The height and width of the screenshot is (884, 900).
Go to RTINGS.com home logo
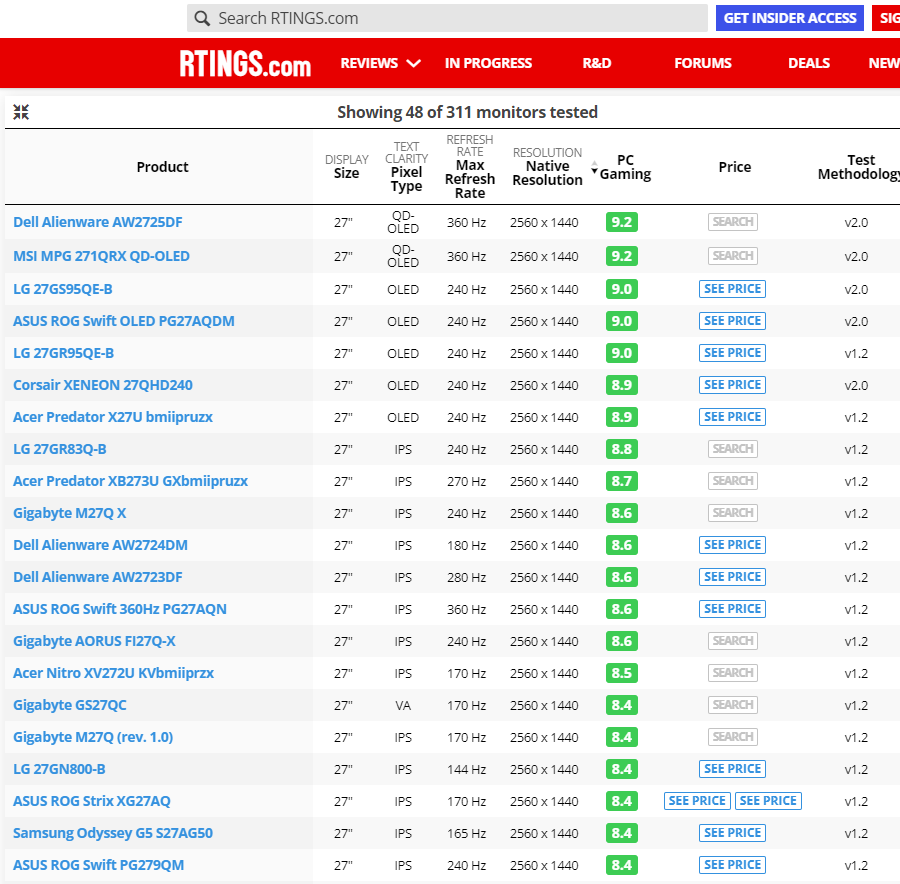point(245,63)
